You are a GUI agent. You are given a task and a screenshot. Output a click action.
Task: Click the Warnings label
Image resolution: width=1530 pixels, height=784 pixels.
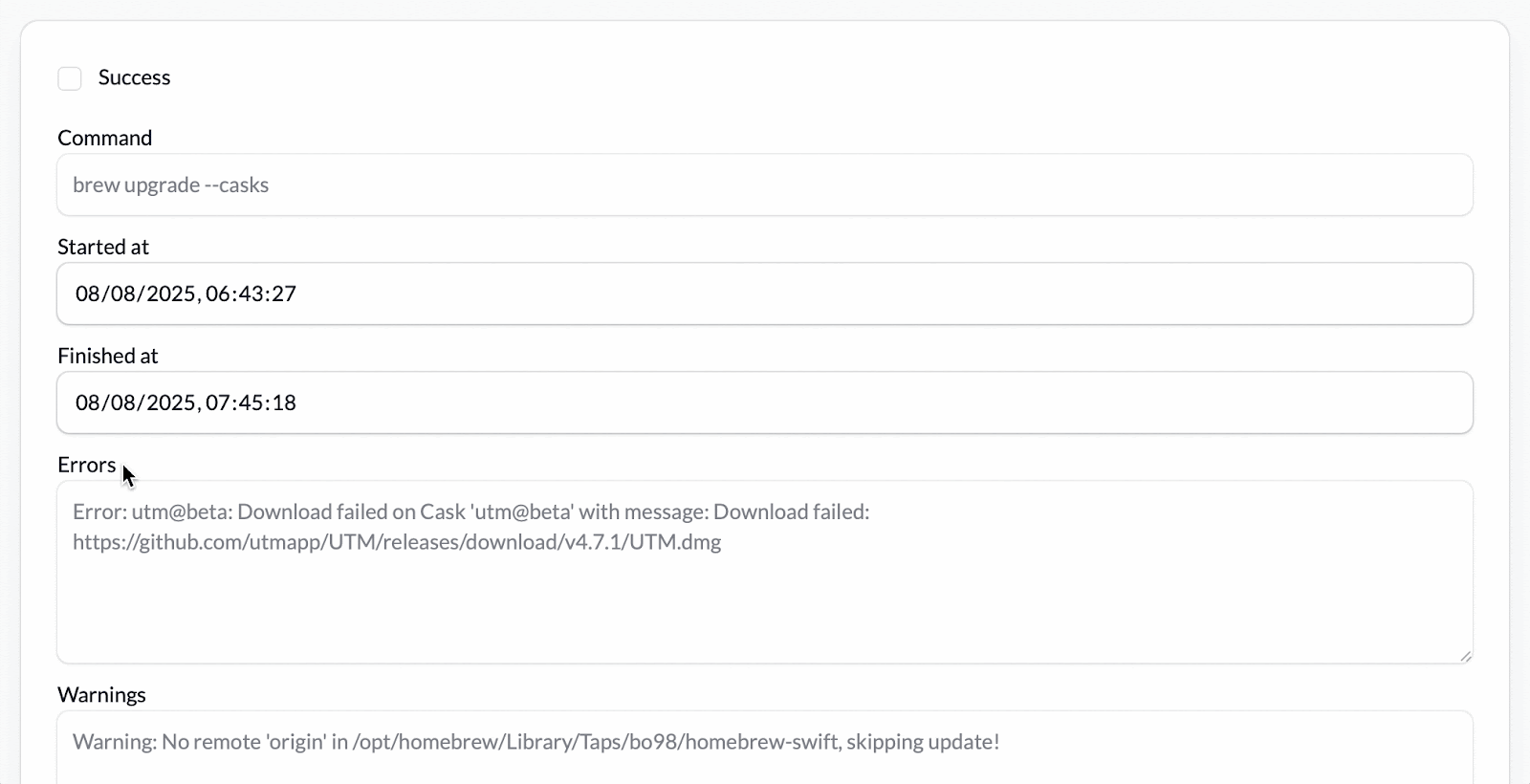(x=101, y=695)
